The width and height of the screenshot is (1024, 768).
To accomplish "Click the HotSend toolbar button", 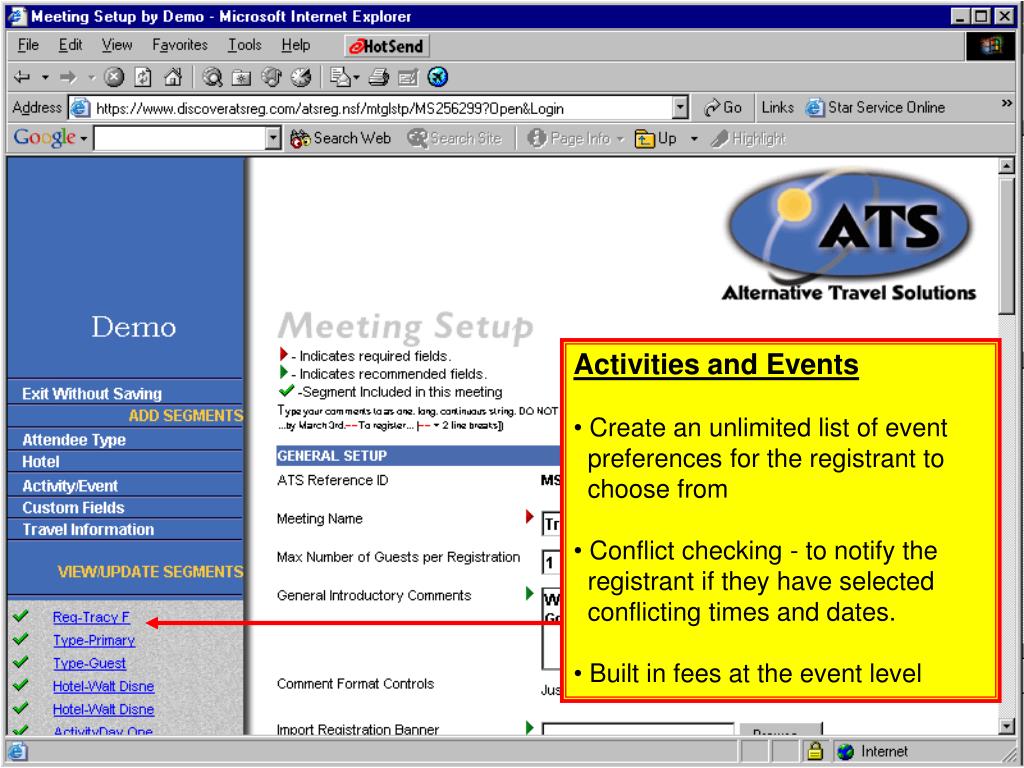I will pos(387,46).
